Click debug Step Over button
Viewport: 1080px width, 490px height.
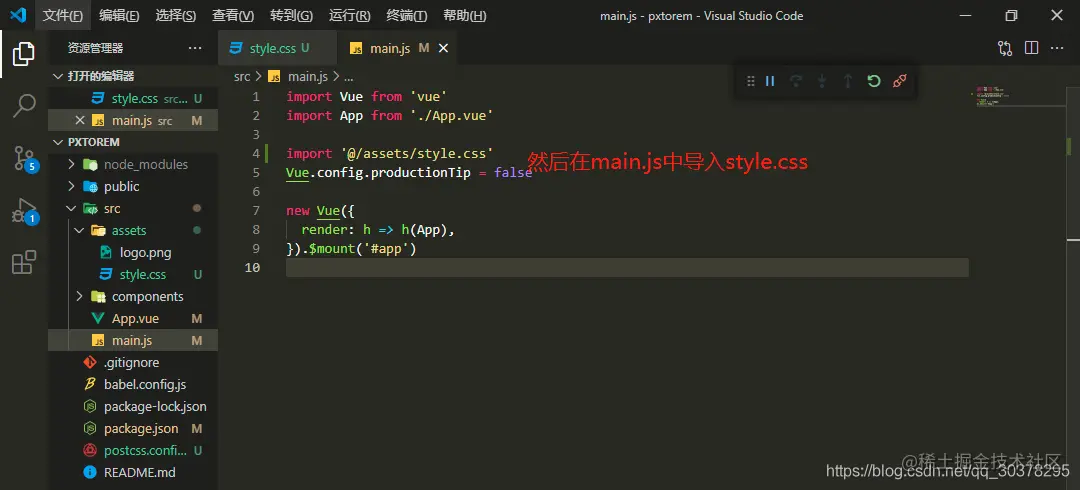click(796, 81)
